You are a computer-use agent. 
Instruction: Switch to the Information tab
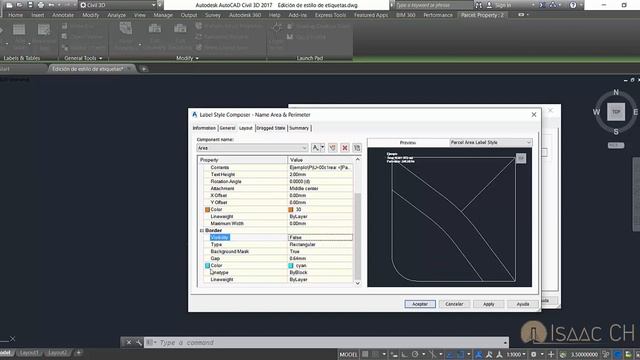204,128
